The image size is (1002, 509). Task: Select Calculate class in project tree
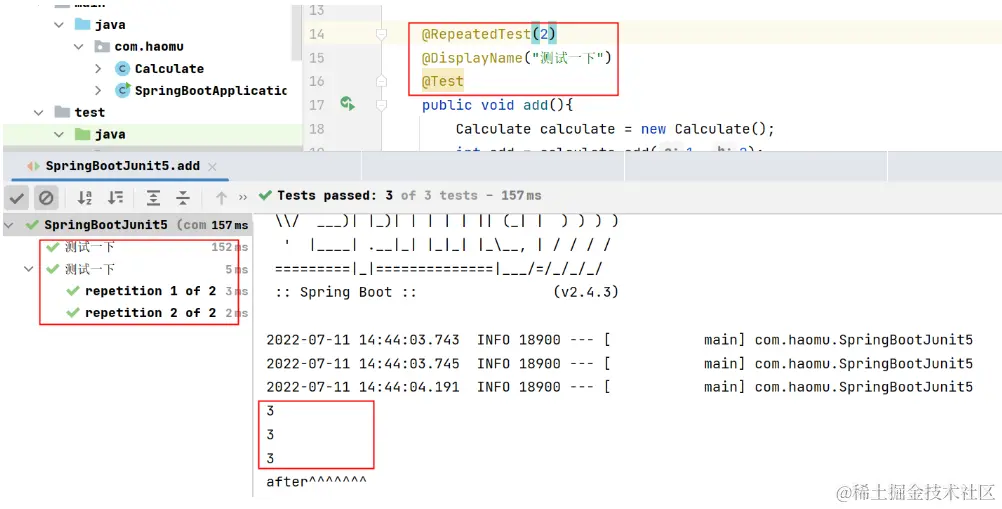click(169, 69)
